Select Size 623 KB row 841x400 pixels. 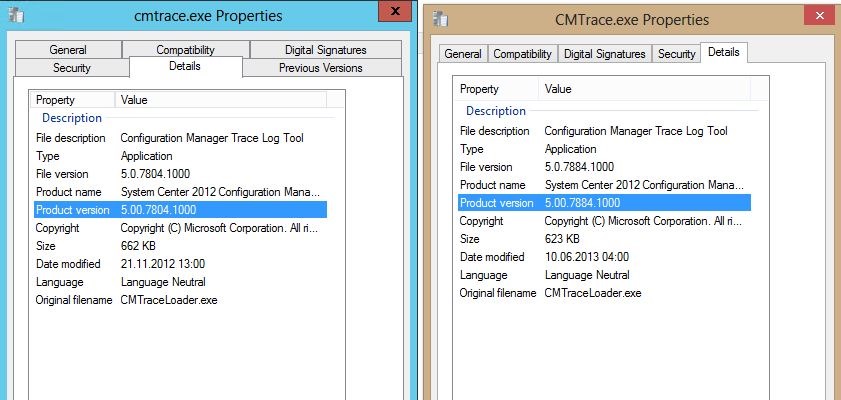pyautogui.click(x=604, y=239)
